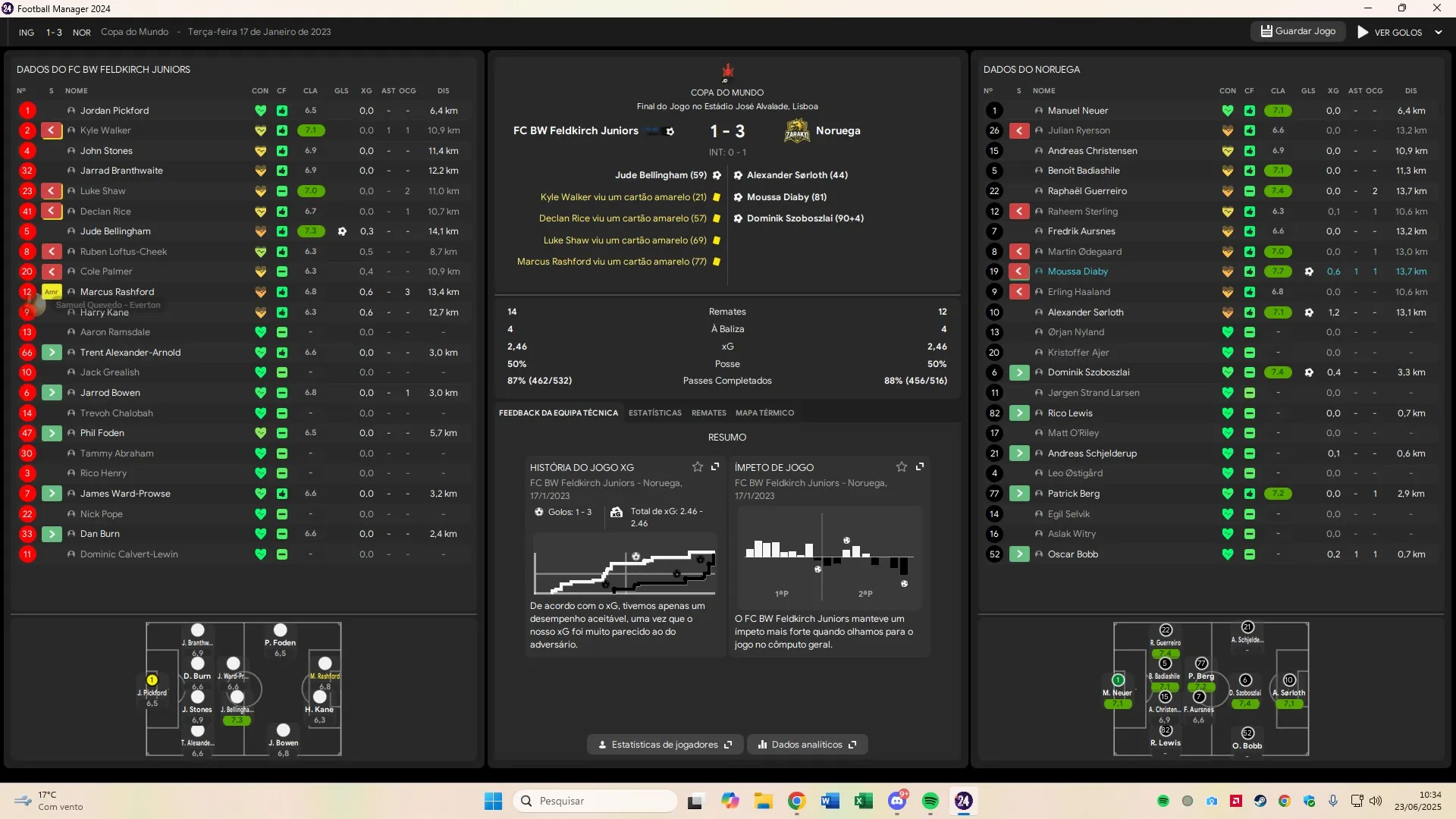Screen dimensions: 1456x819
Task: Click the substituted-on arrow for Oscar Bobb
Action: pos(1019,554)
